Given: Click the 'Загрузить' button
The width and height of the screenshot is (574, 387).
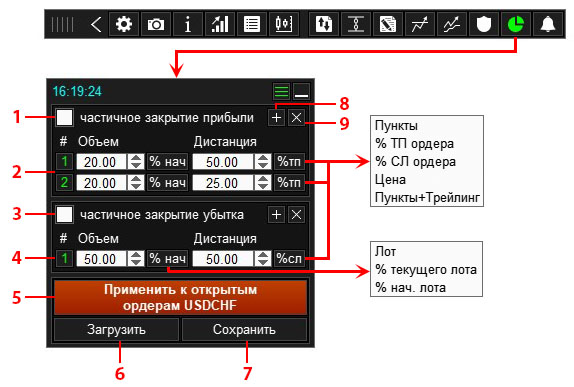Looking at the screenshot, I should (x=116, y=330).
